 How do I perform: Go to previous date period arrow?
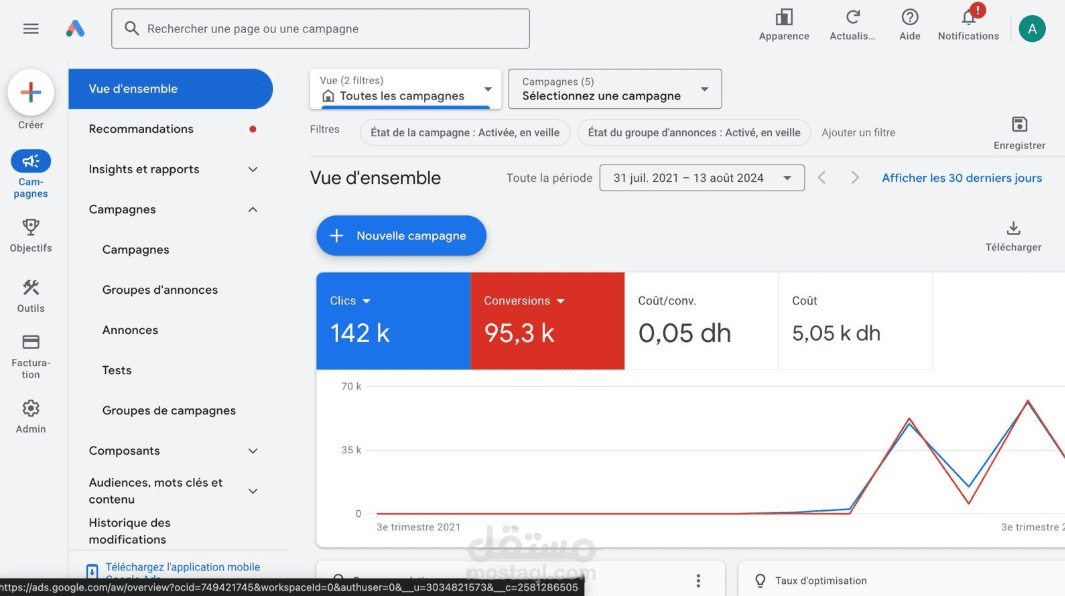click(822, 178)
